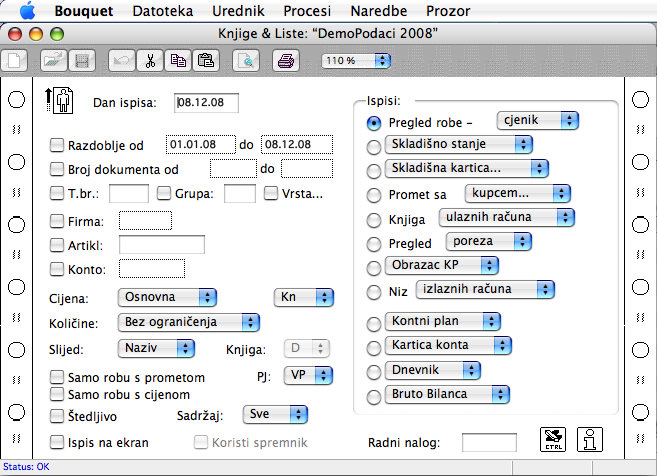This screenshot has width=657, height=476.
Task: Click the person icon with up arrow
Action: point(59,101)
